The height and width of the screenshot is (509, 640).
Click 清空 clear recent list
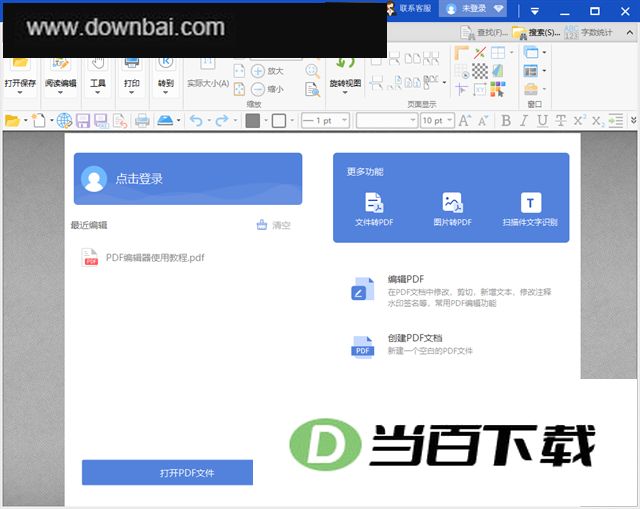coord(273,225)
